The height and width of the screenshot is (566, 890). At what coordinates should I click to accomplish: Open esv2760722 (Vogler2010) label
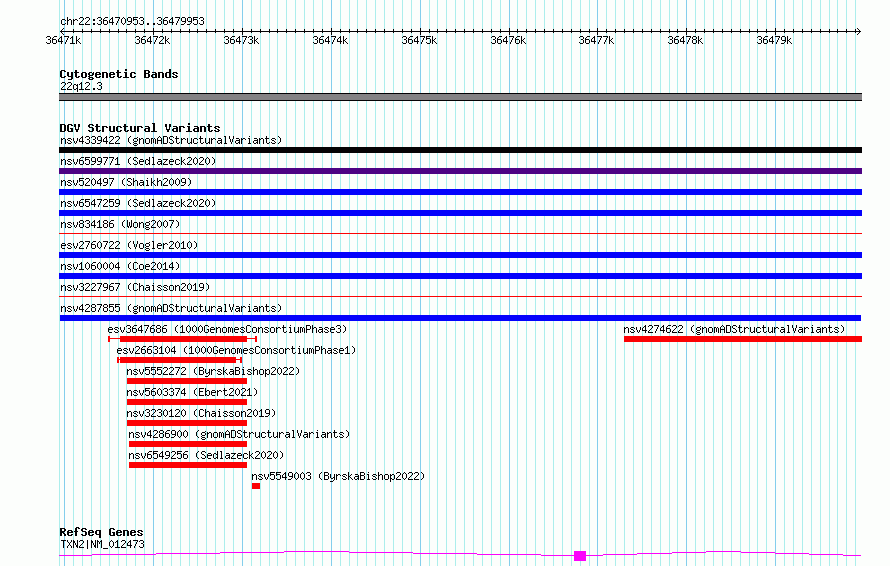click(x=129, y=245)
